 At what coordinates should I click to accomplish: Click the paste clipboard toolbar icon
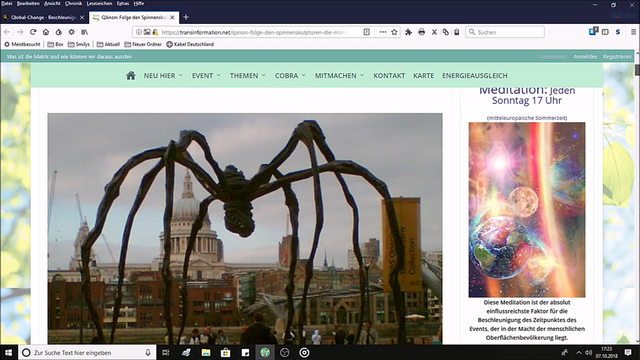tap(457, 32)
